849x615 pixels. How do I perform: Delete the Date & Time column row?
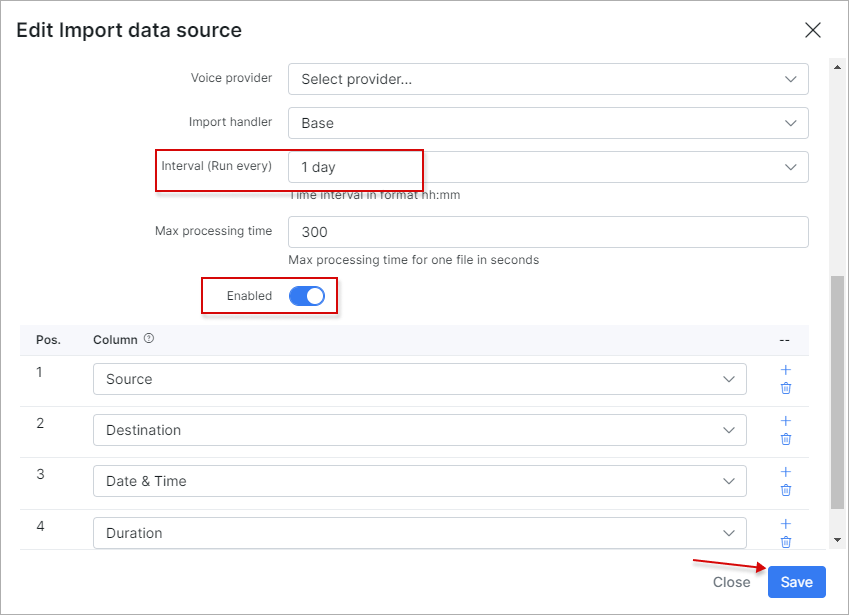786,490
